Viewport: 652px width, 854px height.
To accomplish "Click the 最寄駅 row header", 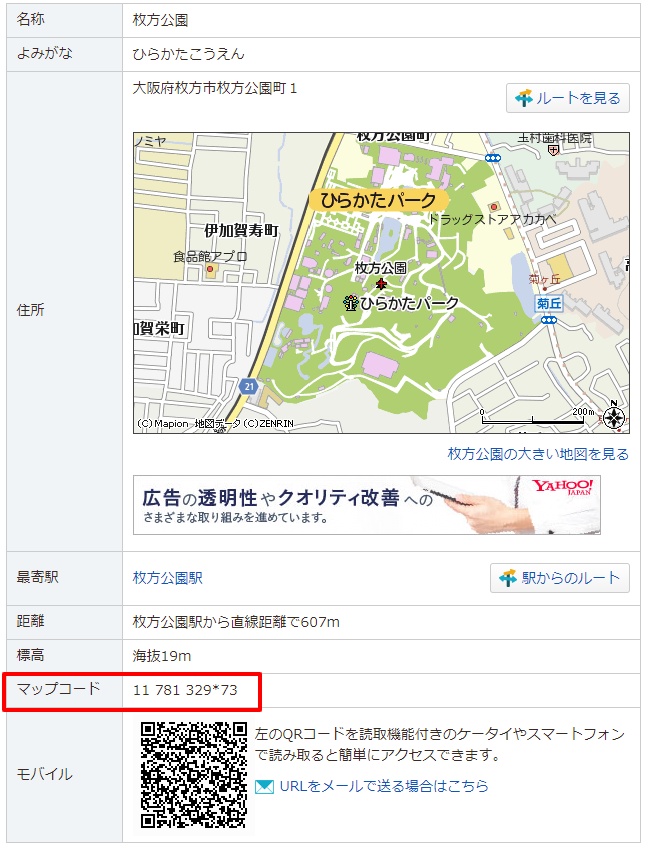I will (x=65, y=578).
